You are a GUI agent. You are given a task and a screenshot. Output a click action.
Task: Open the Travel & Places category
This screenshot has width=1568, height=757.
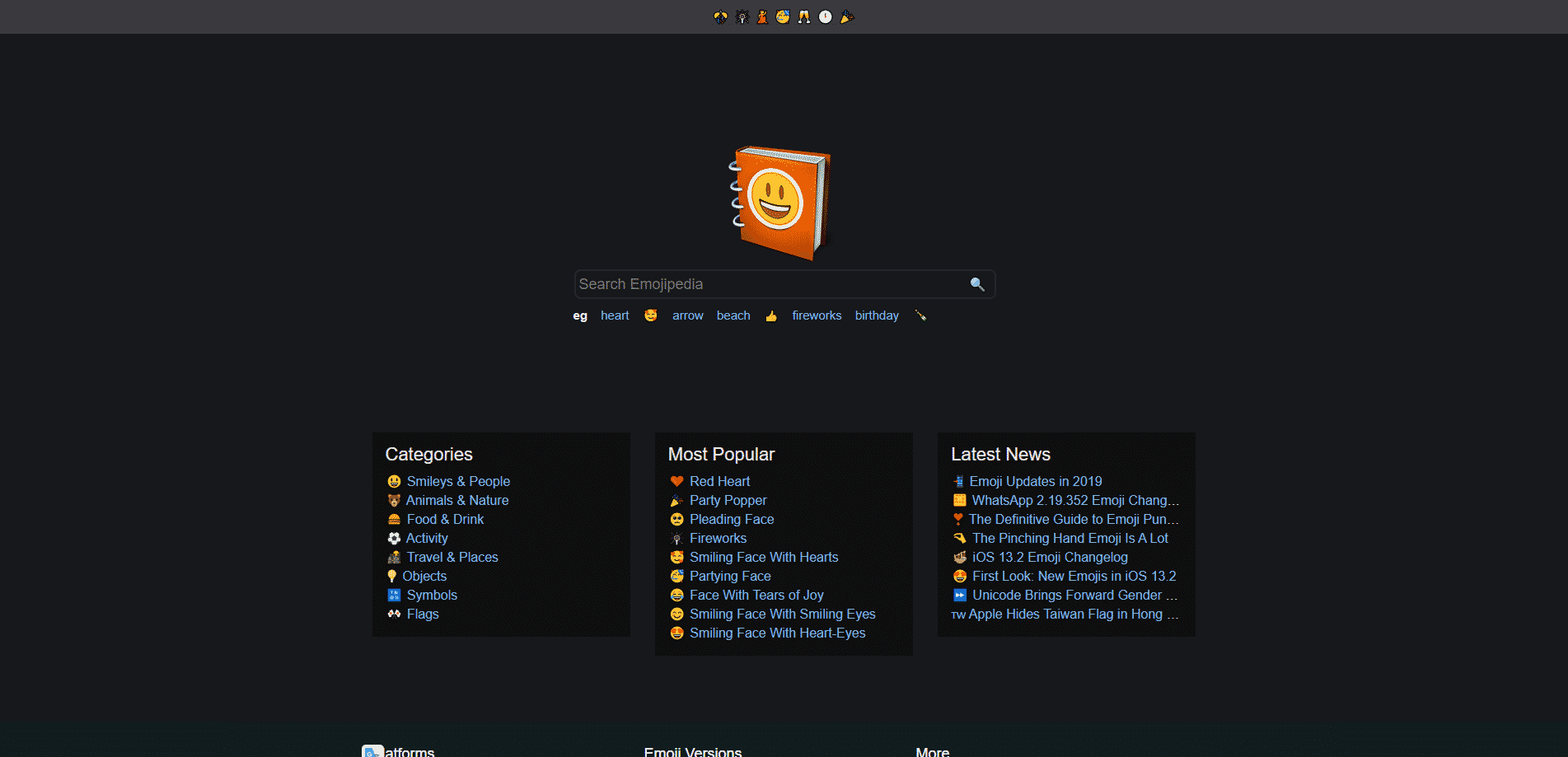[x=452, y=557]
